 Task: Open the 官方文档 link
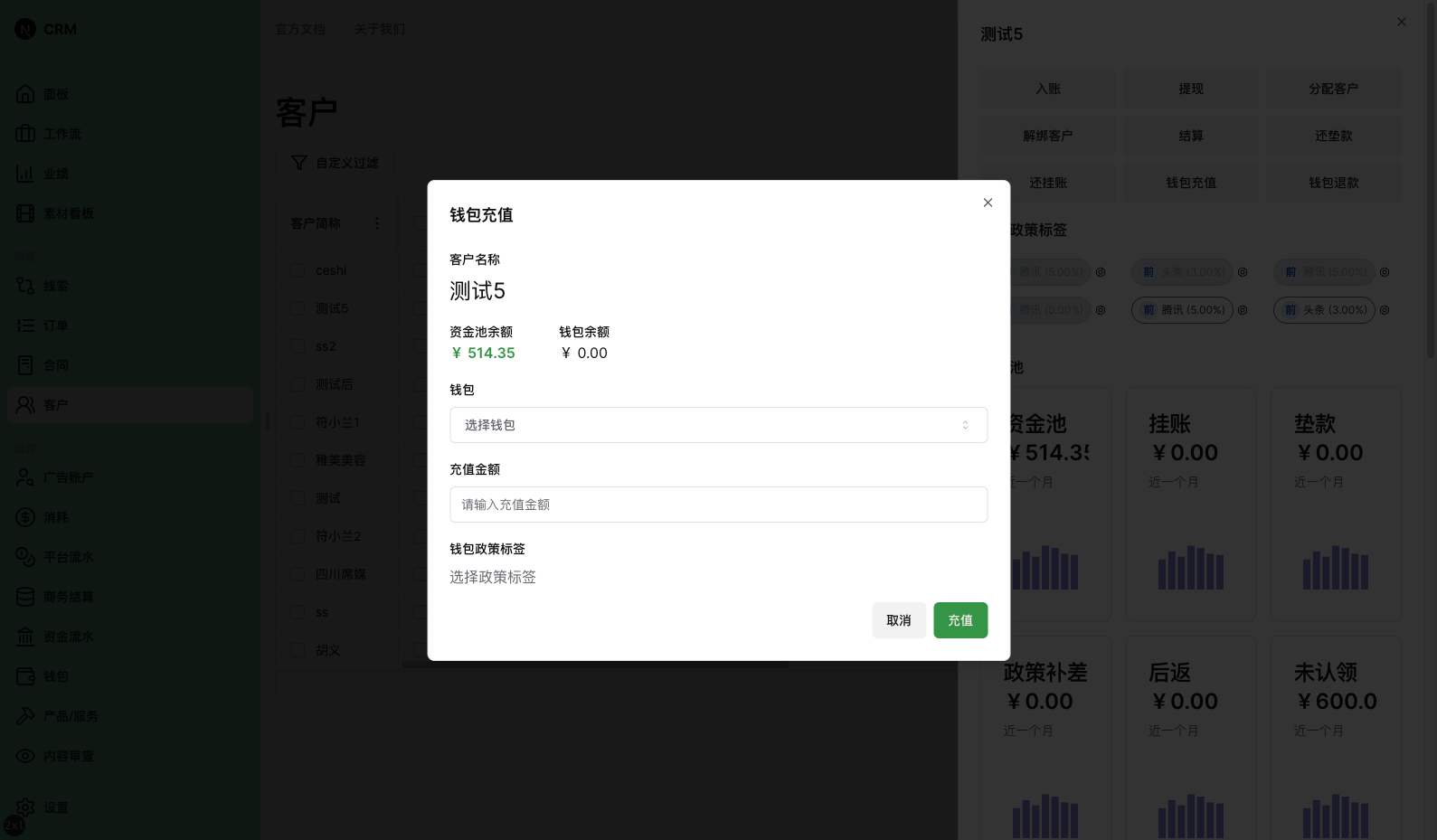click(300, 29)
